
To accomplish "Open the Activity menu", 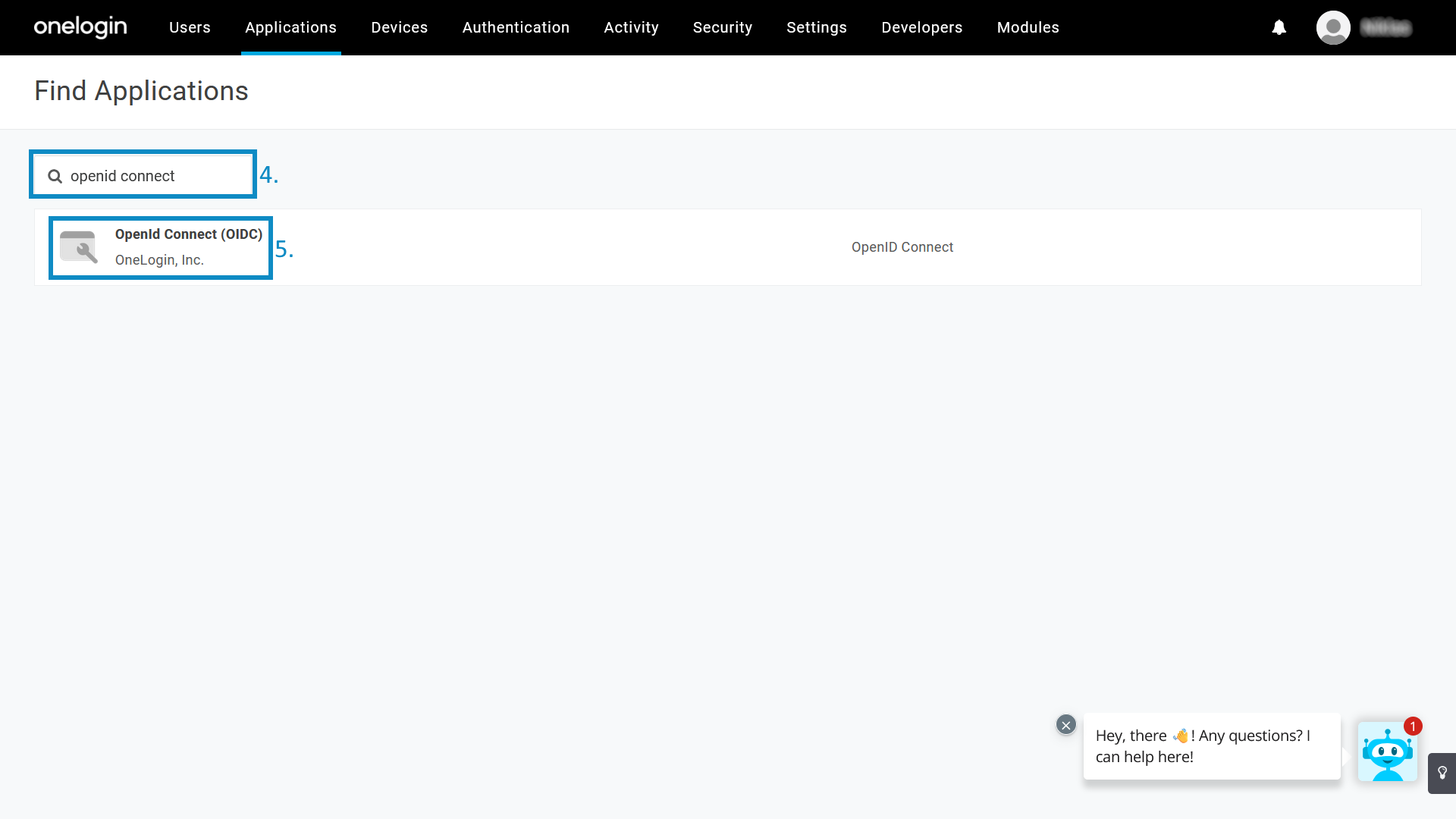I will pyautogui.click(x=631, y=27).
